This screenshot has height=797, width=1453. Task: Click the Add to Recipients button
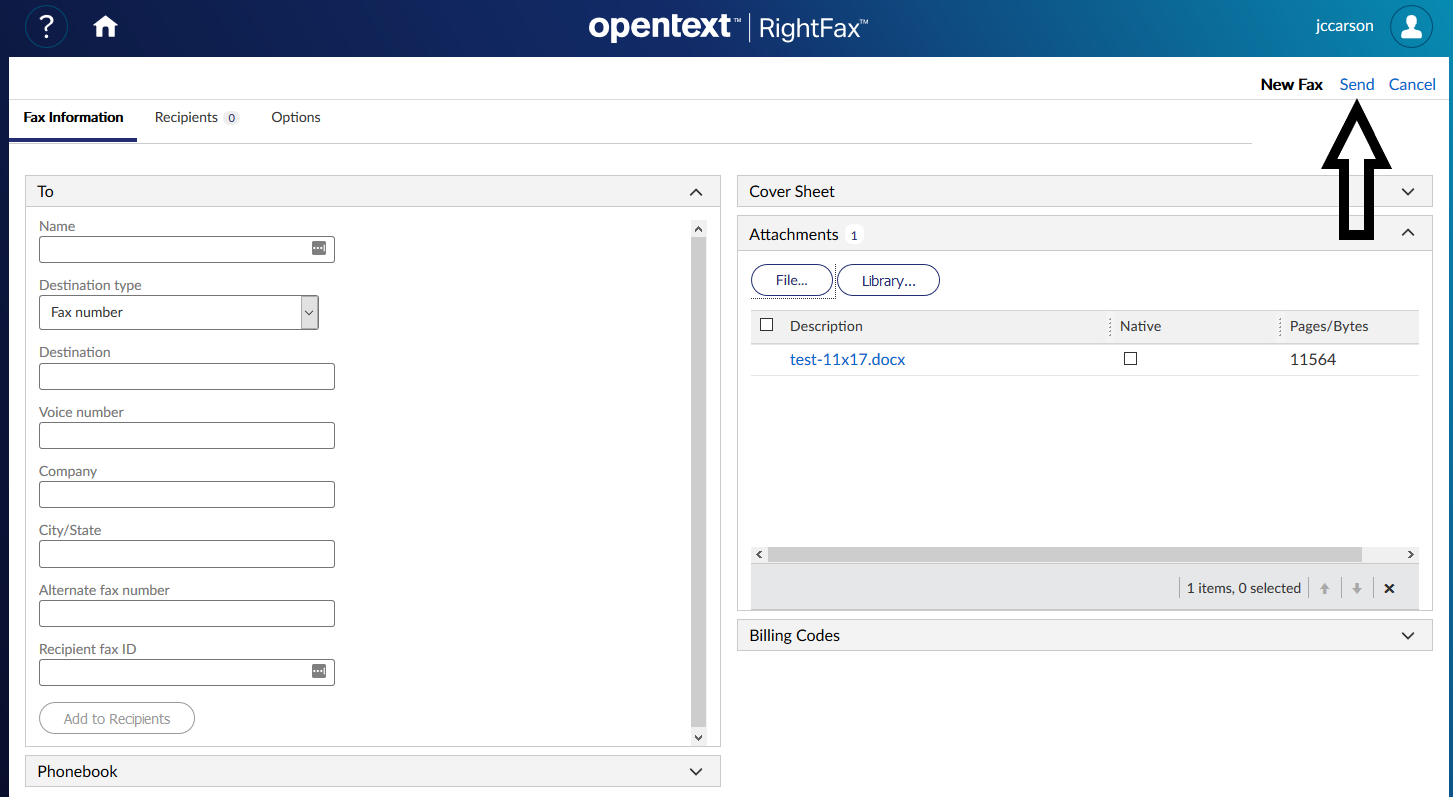point(117,719)
